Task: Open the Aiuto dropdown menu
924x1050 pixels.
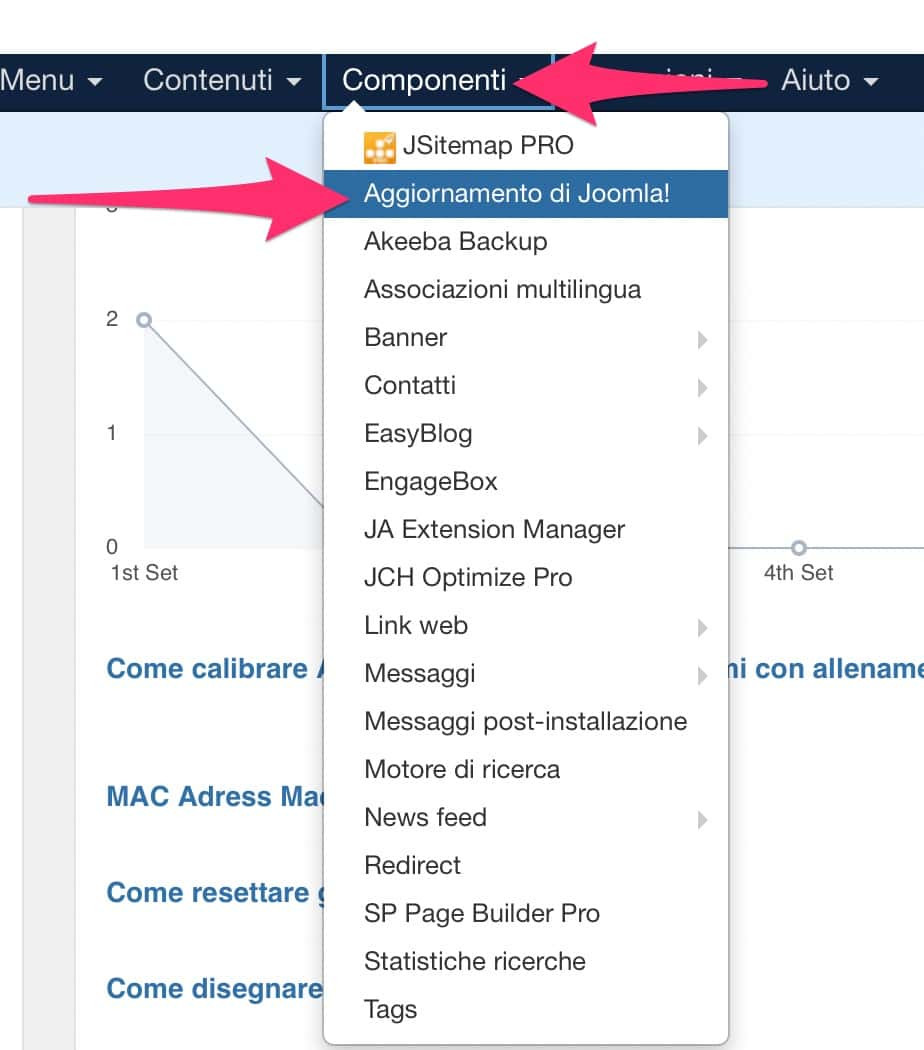Action: coord(830,80)
